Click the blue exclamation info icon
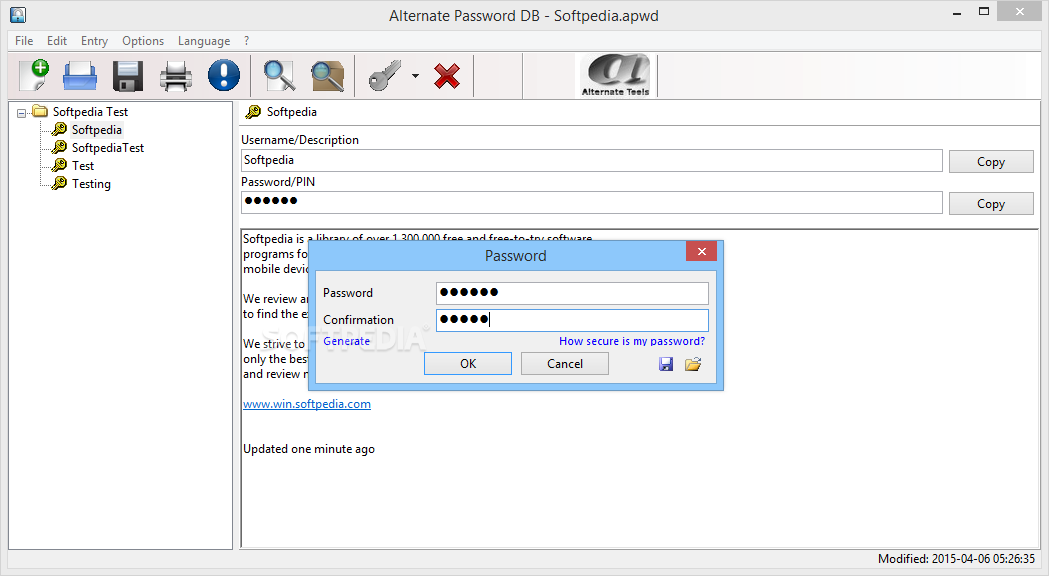 [223, 75]
